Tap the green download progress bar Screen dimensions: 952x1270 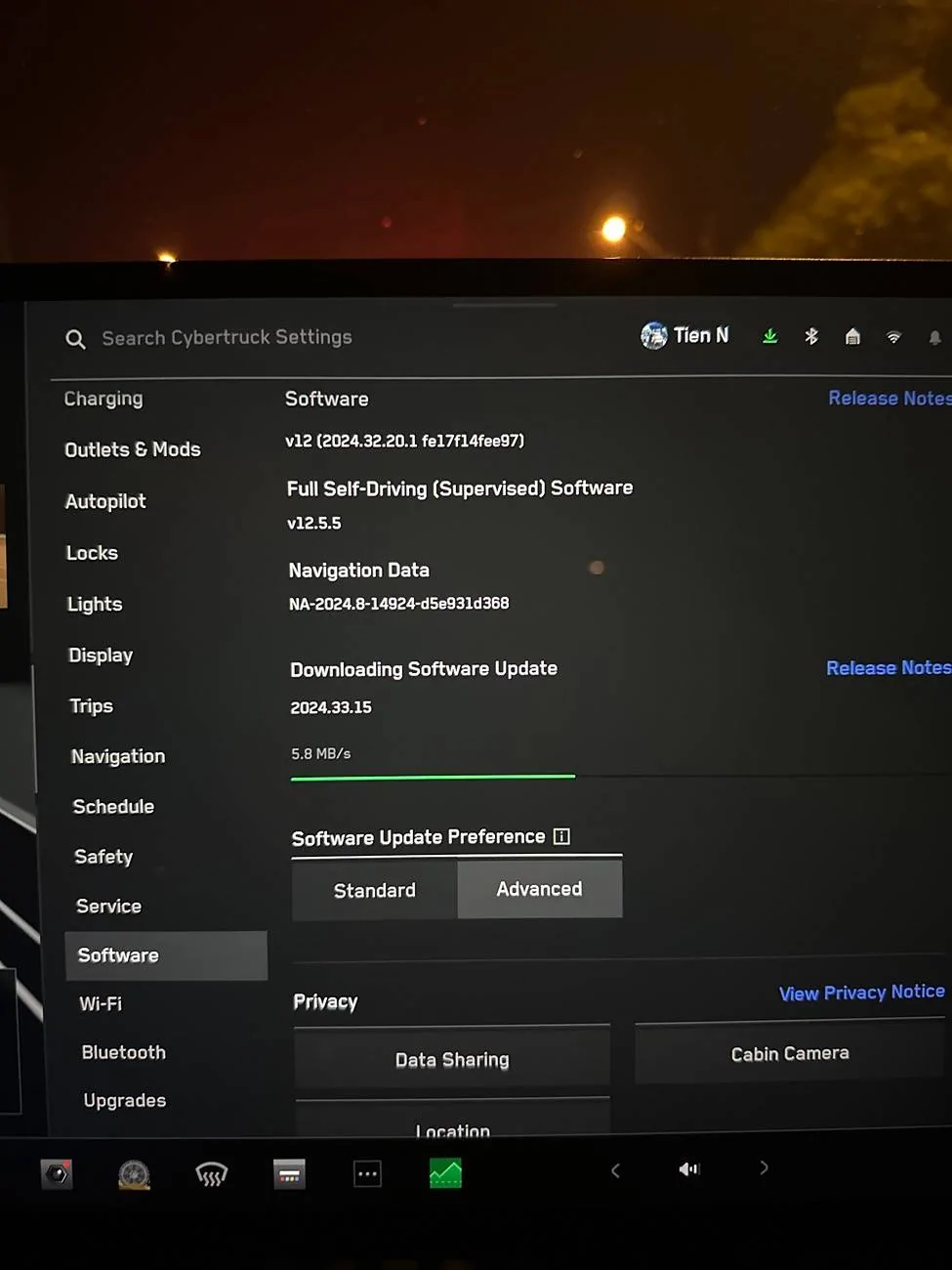[x=433, y=778]
